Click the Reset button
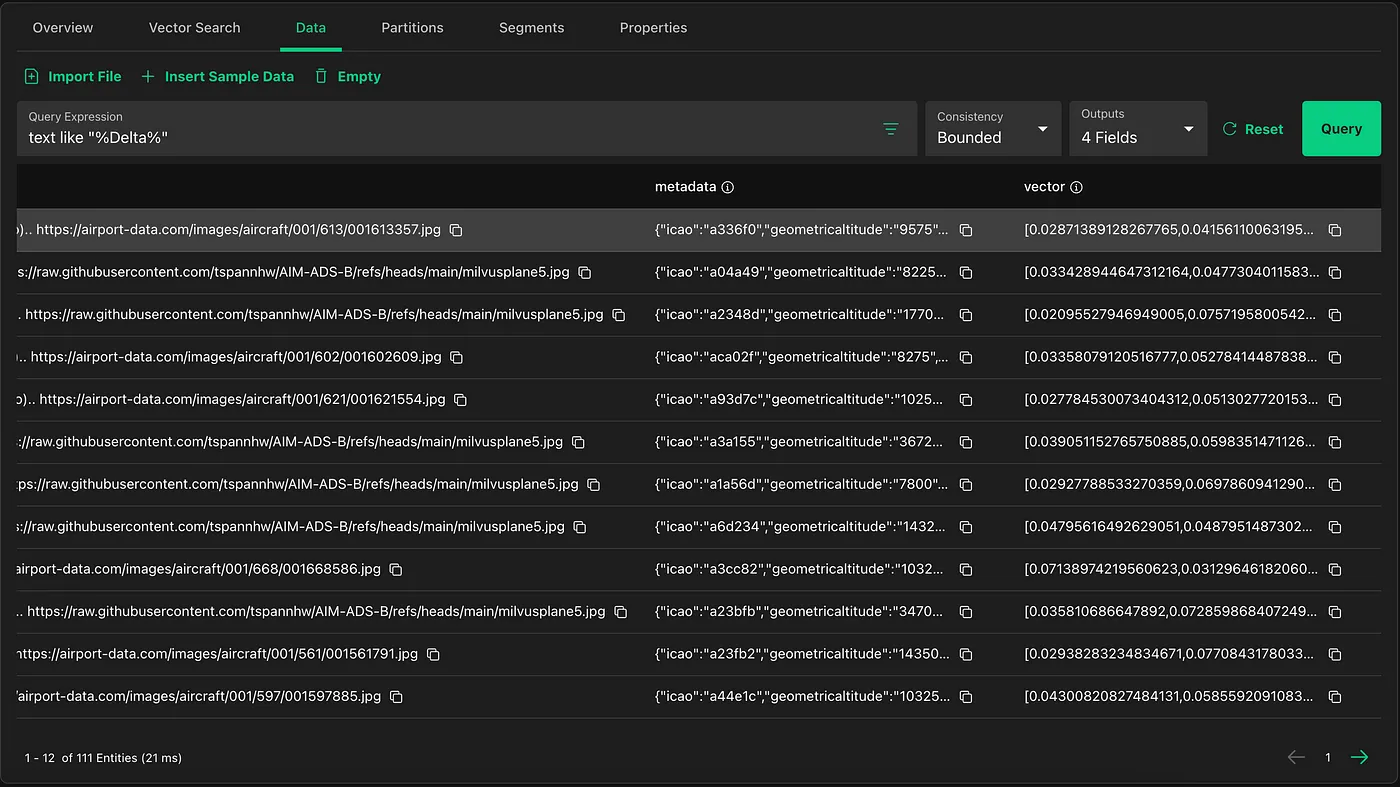 click(1253, 129)
